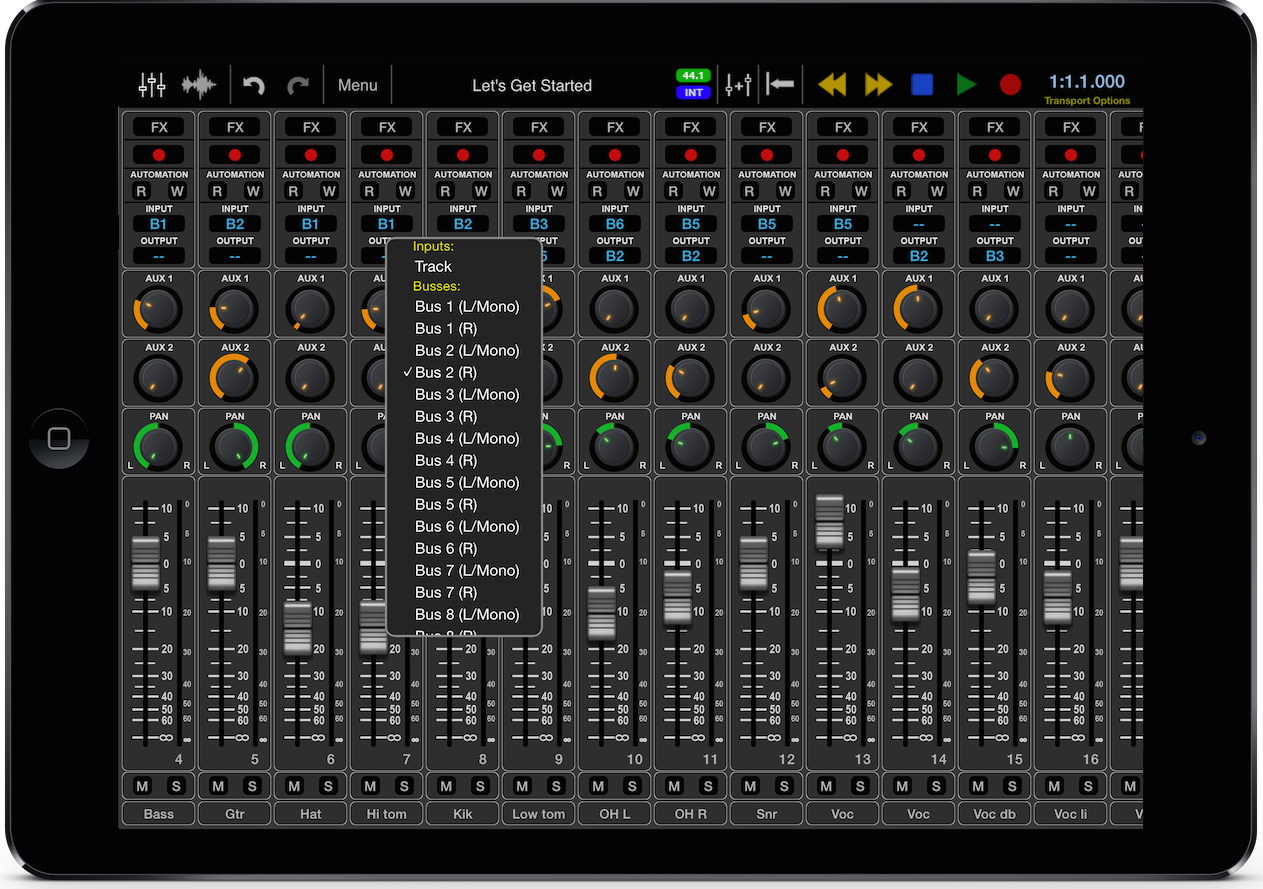Viewport: 1263px width, 889px height.
Task: Open the Menu button
Action: [x=357, y=86]
